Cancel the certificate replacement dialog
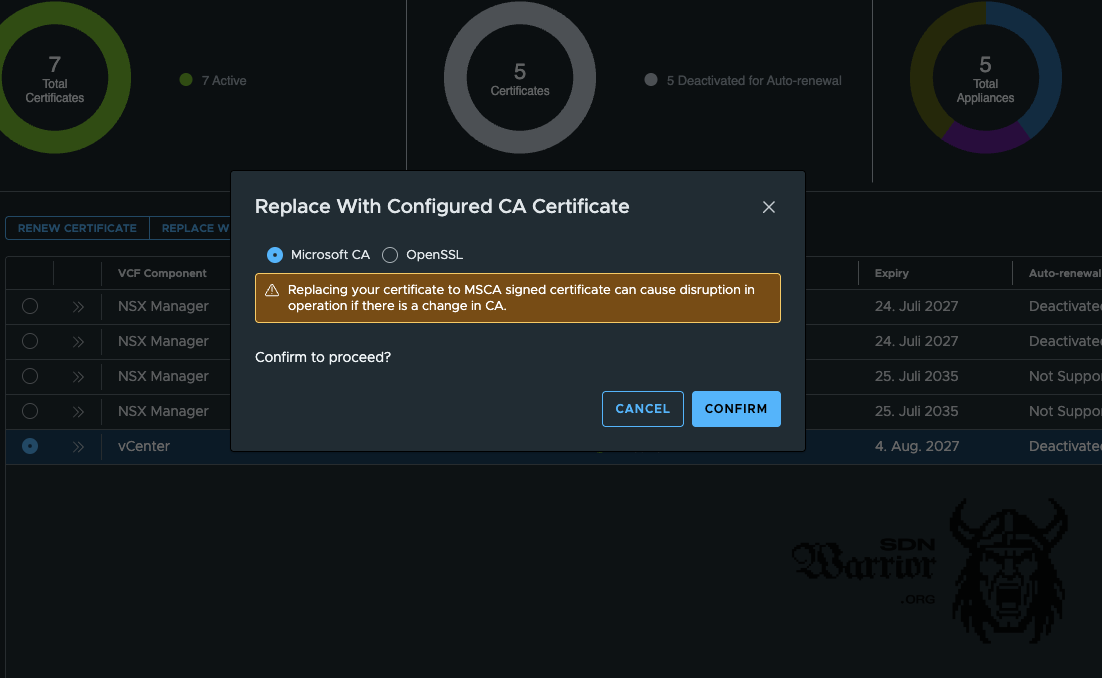 pos(642,408)
